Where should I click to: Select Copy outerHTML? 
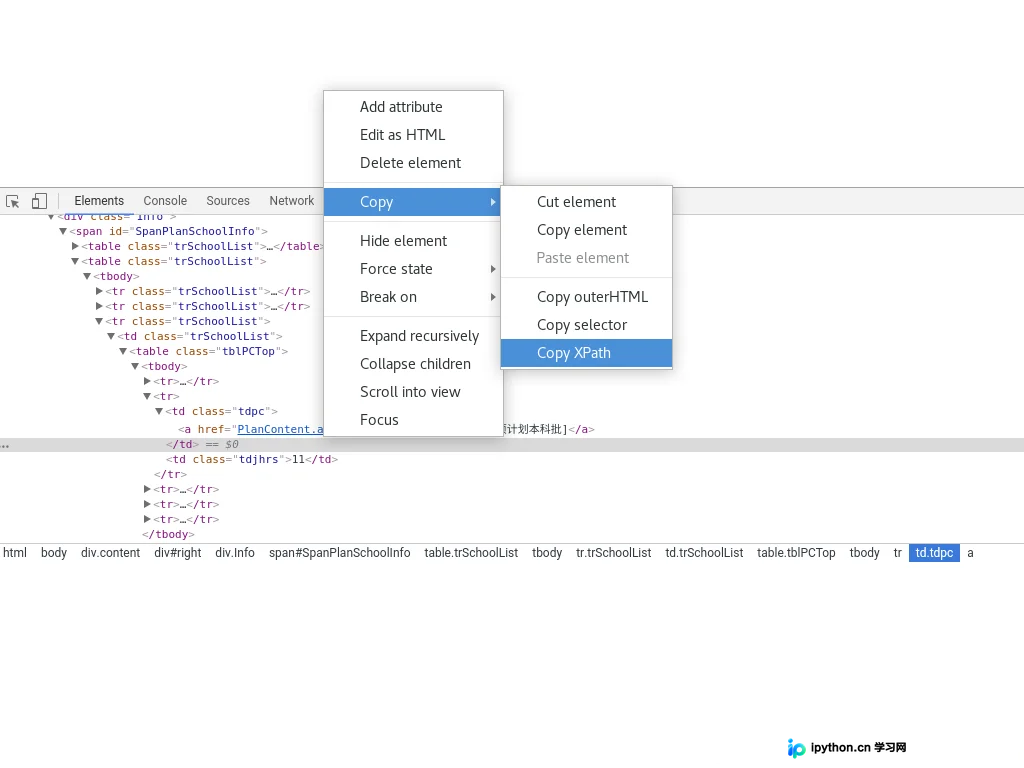(586, 297)
